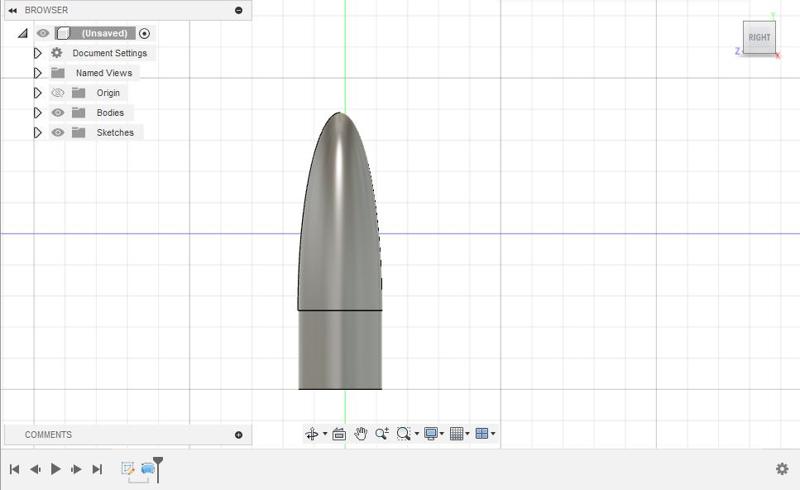Expand the Comments panel with plus button
The image size is (800, 490).
(238, 435)
